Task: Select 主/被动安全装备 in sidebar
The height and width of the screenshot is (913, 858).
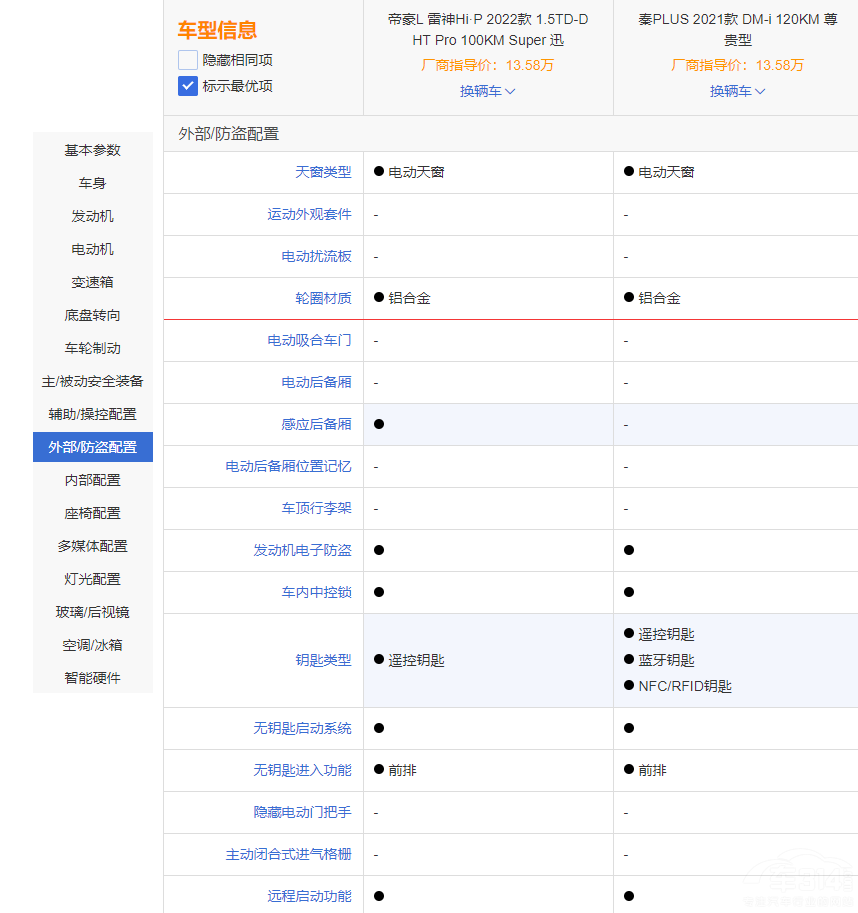Action: click(93, 381)
